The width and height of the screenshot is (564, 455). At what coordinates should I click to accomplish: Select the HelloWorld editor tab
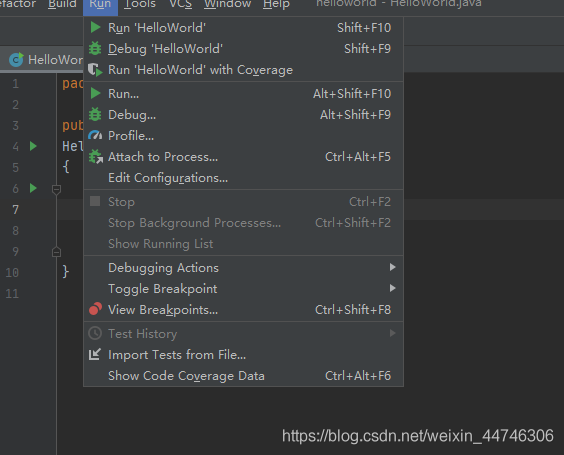tap(46, 59)
